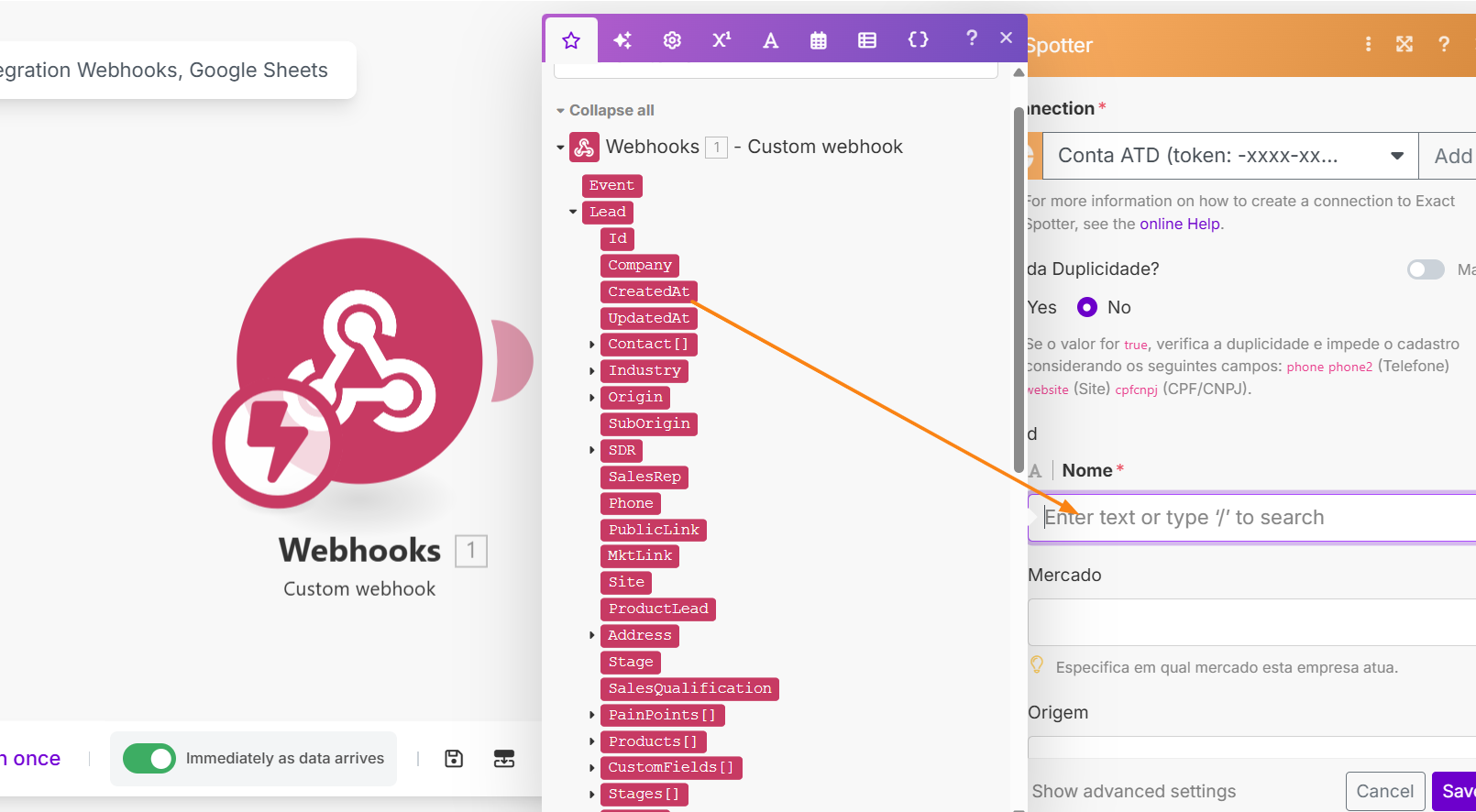Viewport: 1476px width, 812px height.
Task: Expand the Origin node arrow
Action: (x=592, y=398)
